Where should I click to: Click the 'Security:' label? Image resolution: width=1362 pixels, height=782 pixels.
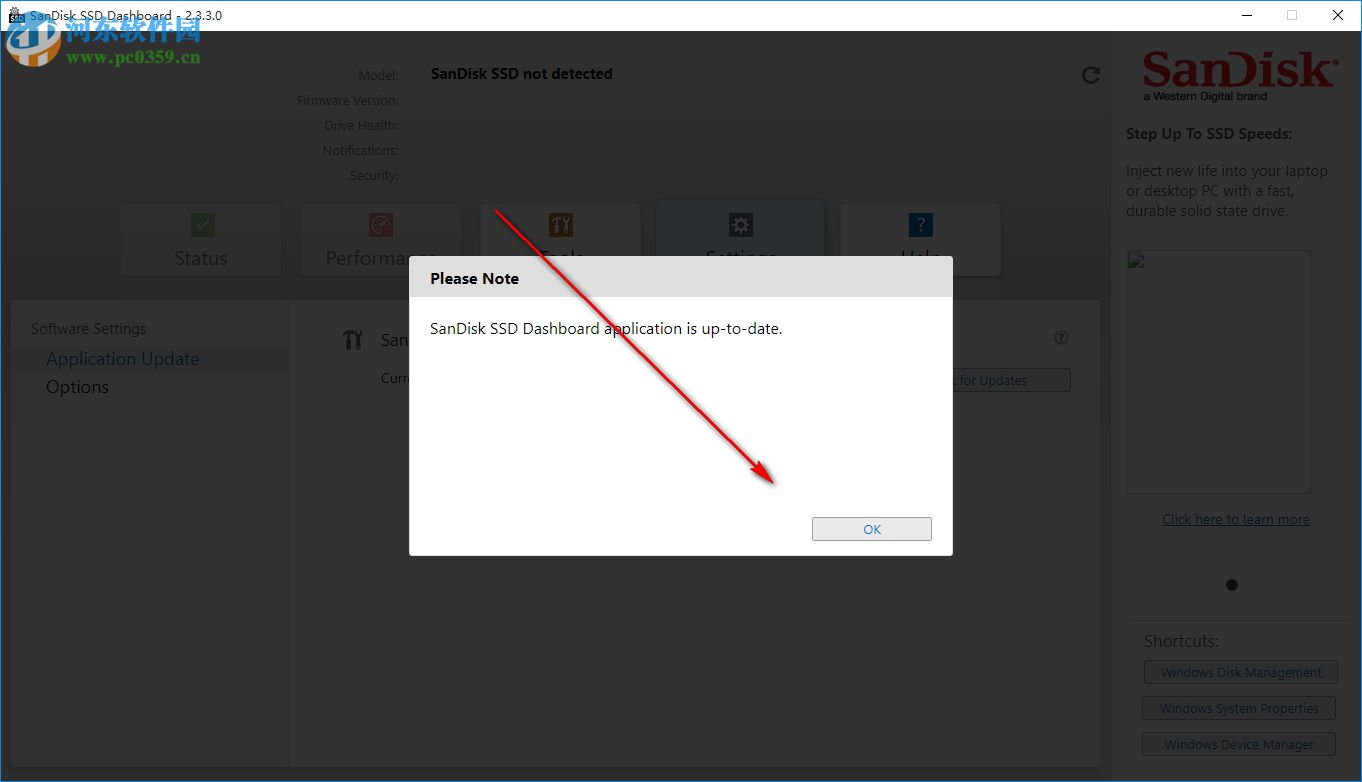click(x=374, y=175)
